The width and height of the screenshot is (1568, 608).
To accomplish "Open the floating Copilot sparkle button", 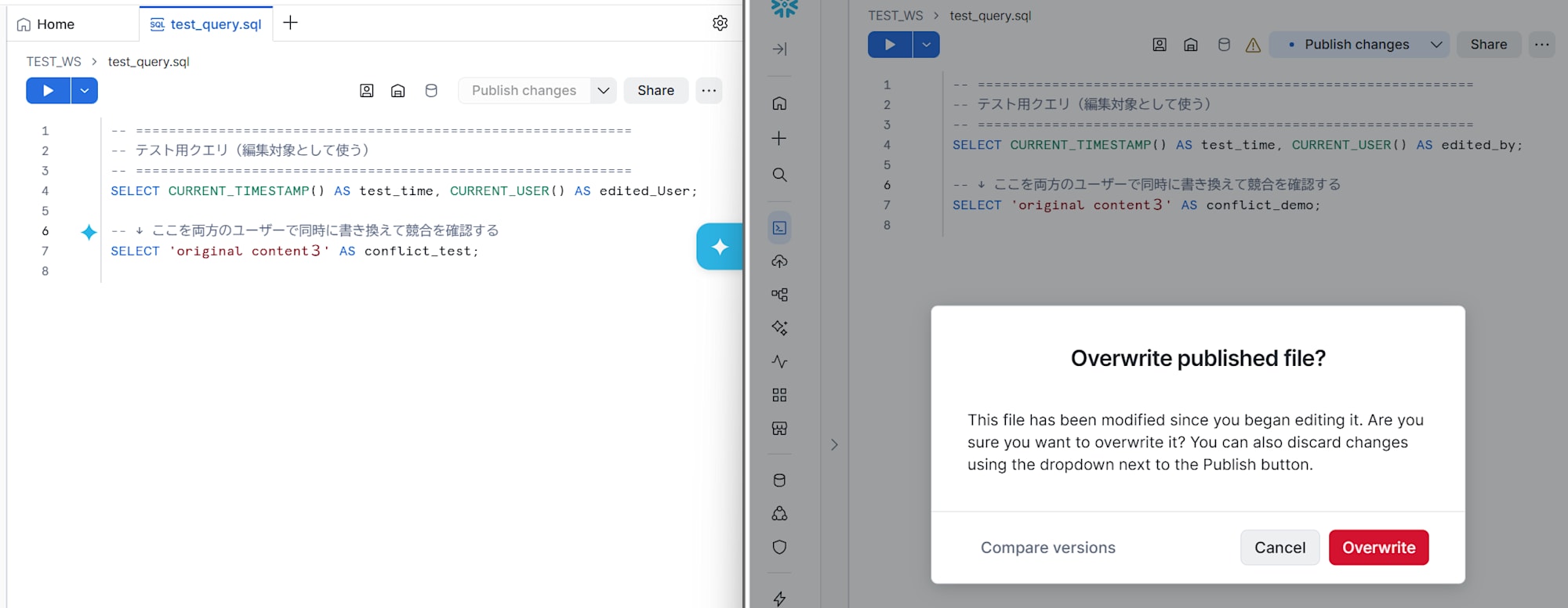I will (x=719, y=247).
